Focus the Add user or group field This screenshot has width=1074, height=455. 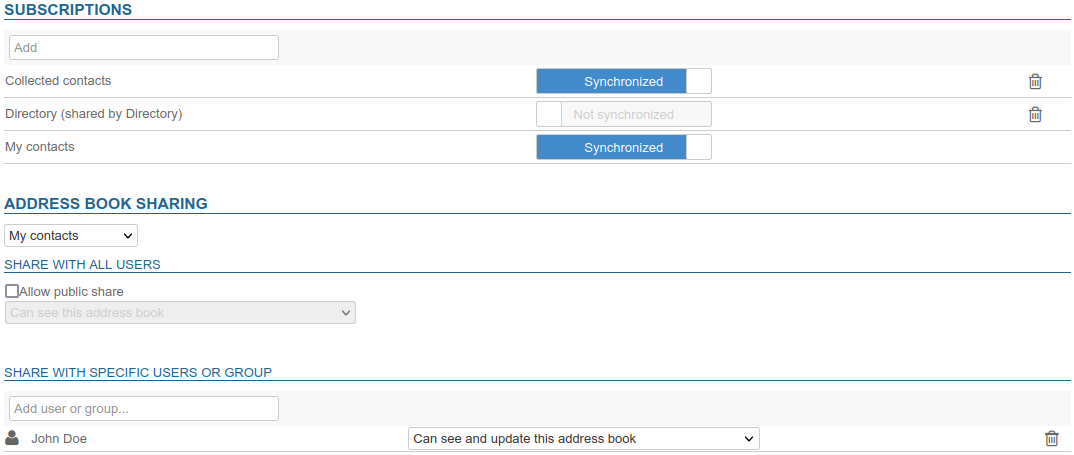click(143, 409)
